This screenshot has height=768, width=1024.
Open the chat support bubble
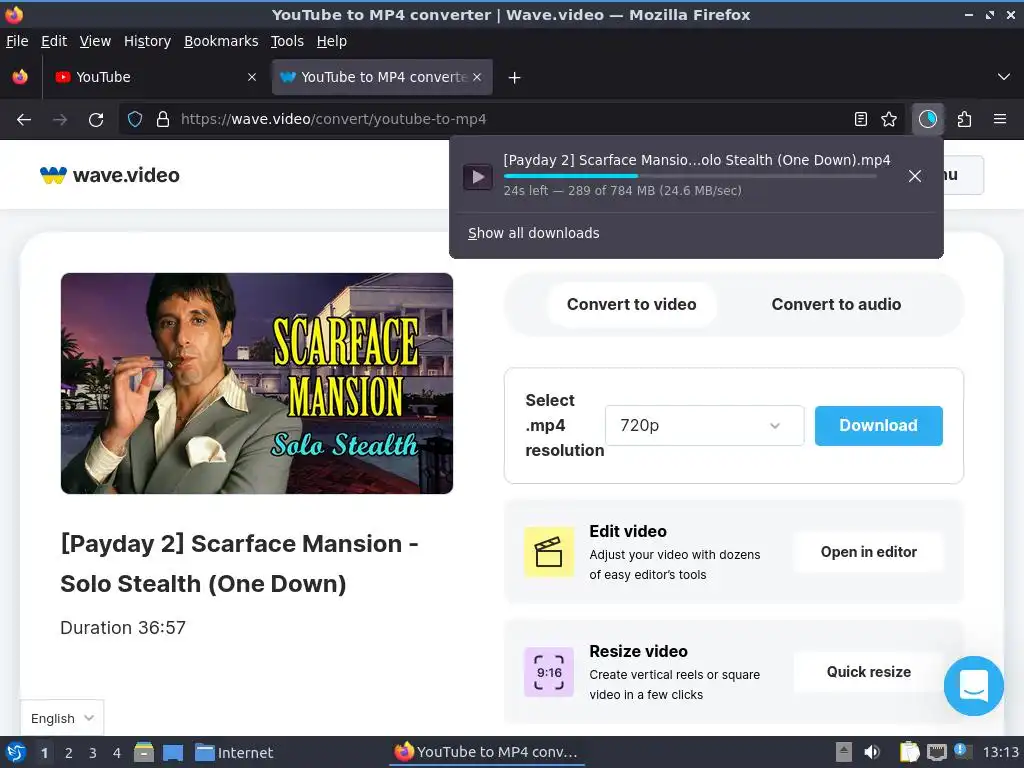(973, 686)
